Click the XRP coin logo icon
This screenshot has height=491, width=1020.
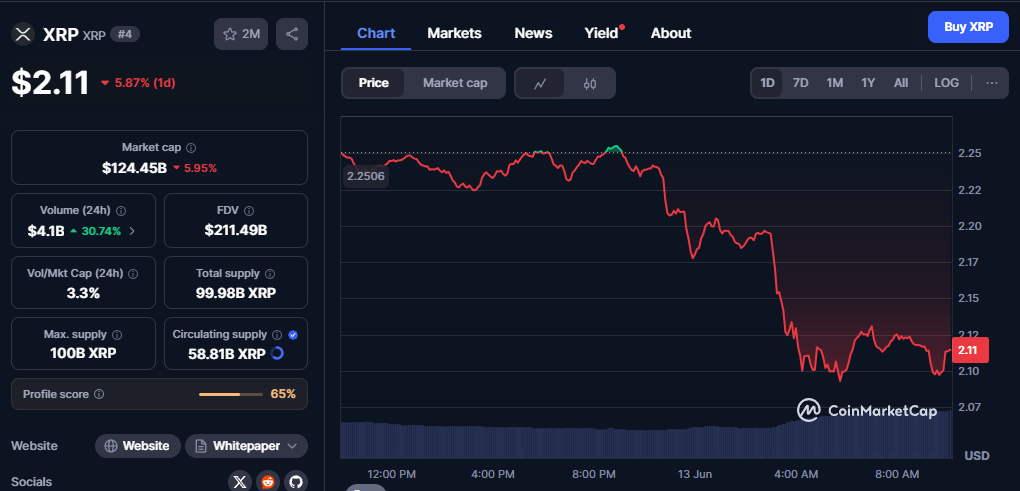coord(23,34)
